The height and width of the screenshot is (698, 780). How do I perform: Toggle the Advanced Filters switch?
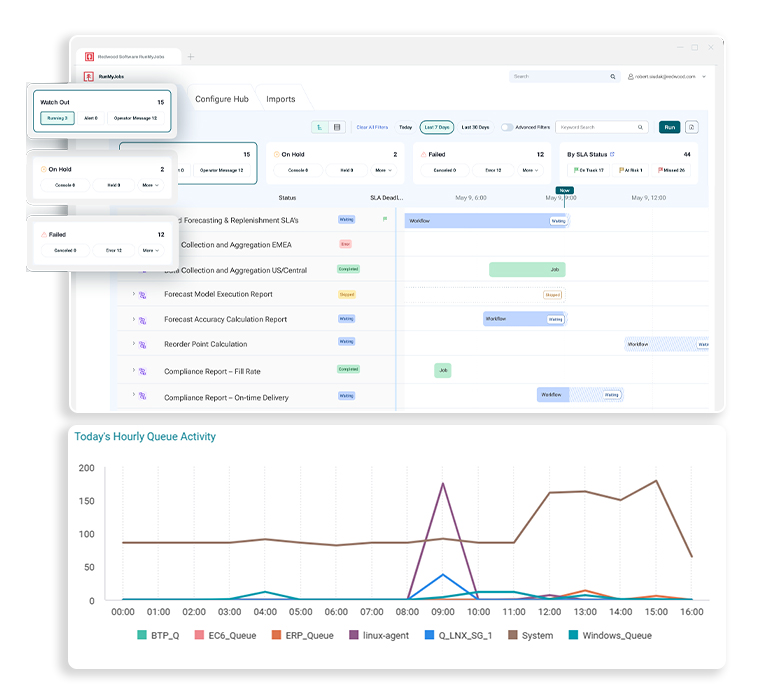pos(507,127)
